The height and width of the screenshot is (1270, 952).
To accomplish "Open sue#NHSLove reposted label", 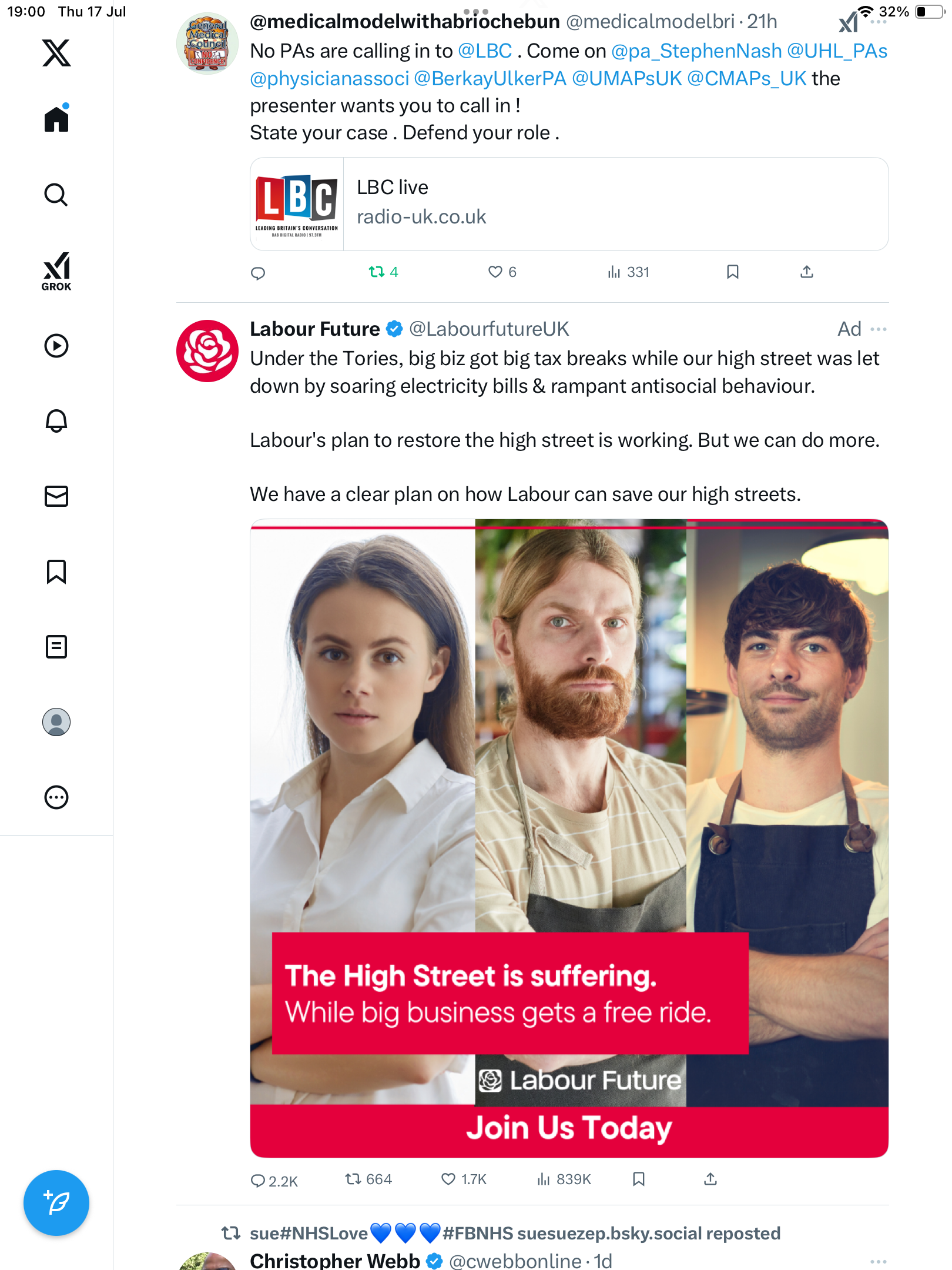I will click(x=515, y=1233).
